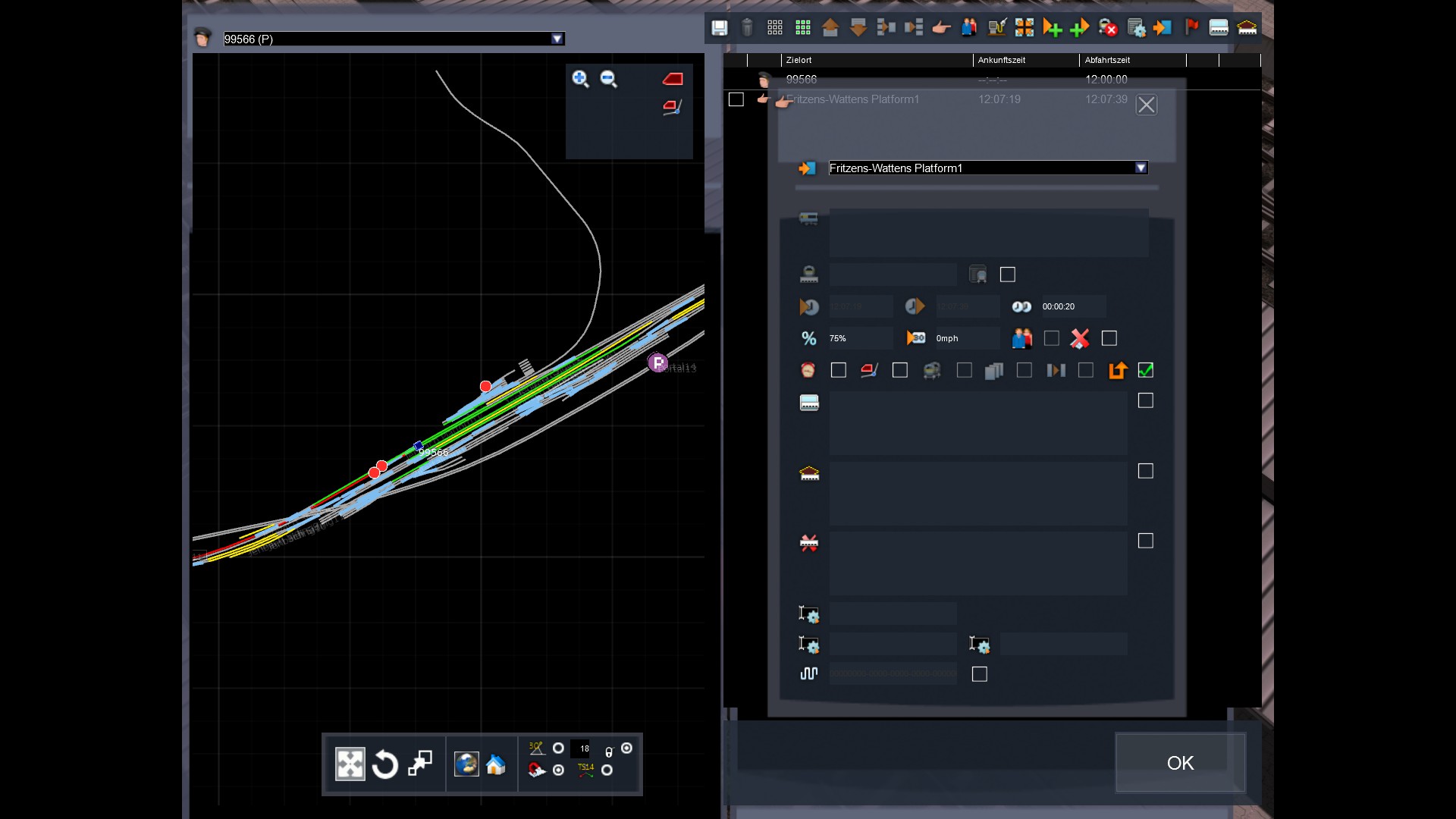Move instruction up with orange up arrow
The image size is (1456, 819).
(830, 28)
